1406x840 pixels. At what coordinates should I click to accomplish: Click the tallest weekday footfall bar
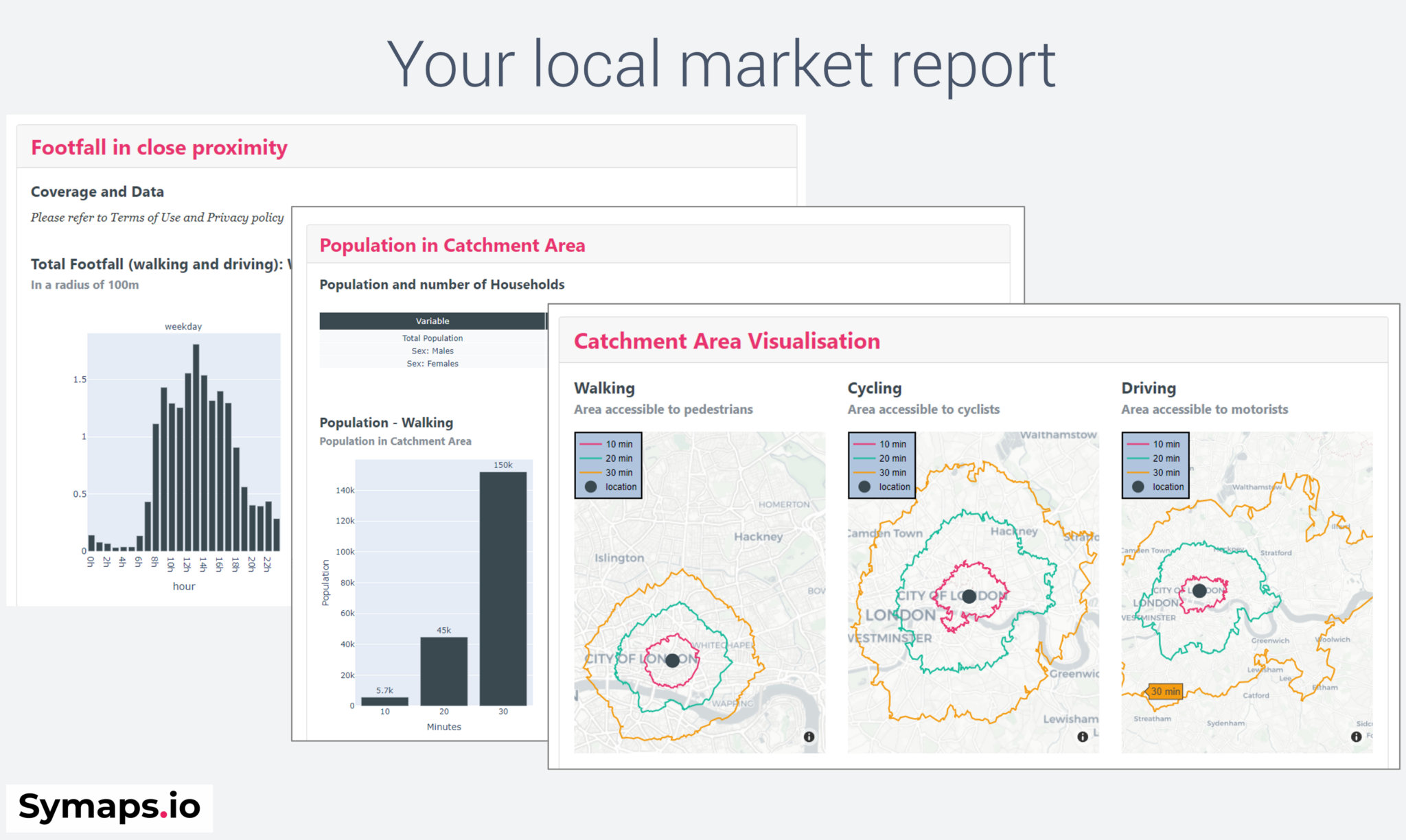(x=196, y=447)
